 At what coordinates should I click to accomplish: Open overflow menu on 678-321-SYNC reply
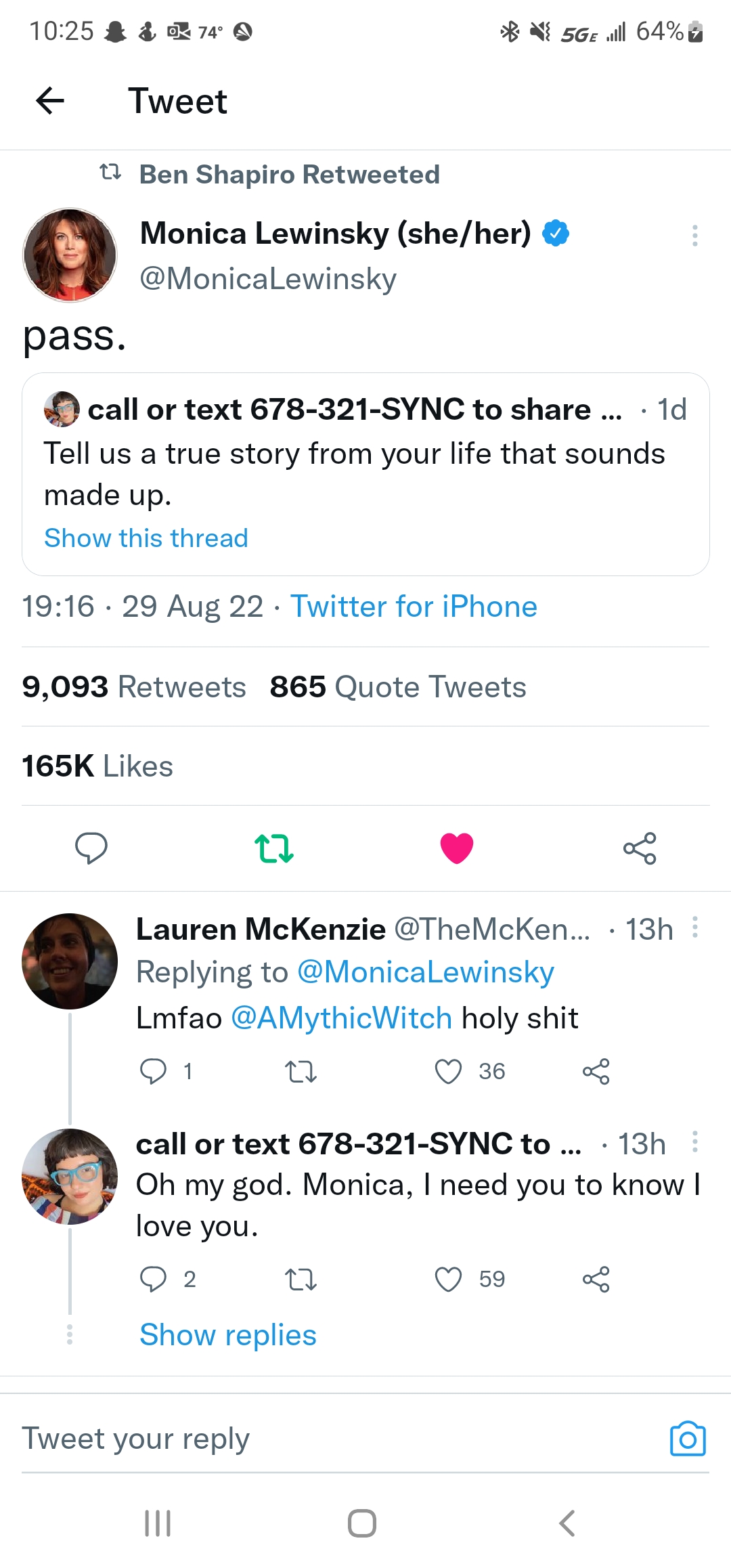point(694,1142)
